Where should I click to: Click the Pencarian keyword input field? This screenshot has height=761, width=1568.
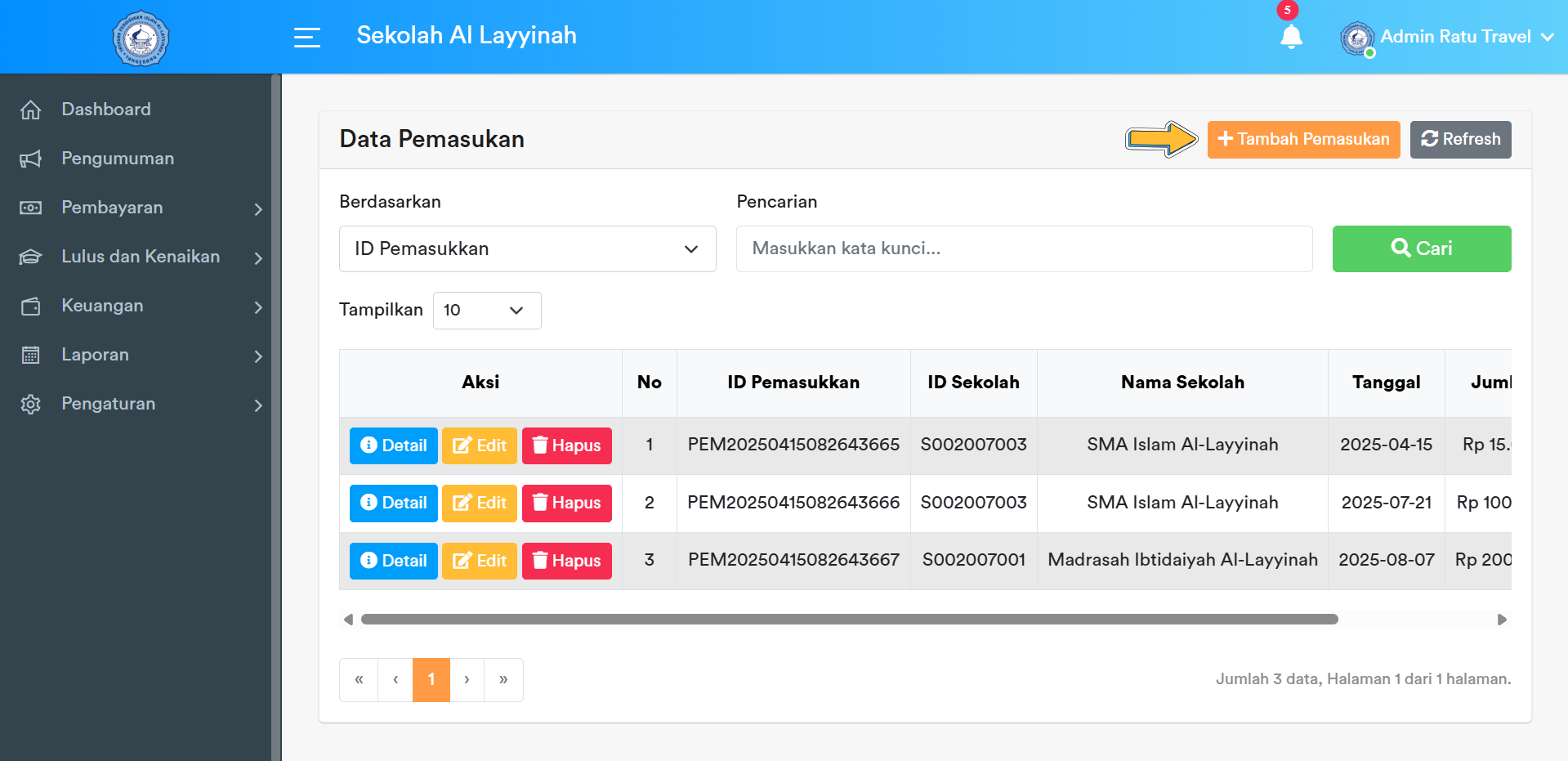(1024, 248)
